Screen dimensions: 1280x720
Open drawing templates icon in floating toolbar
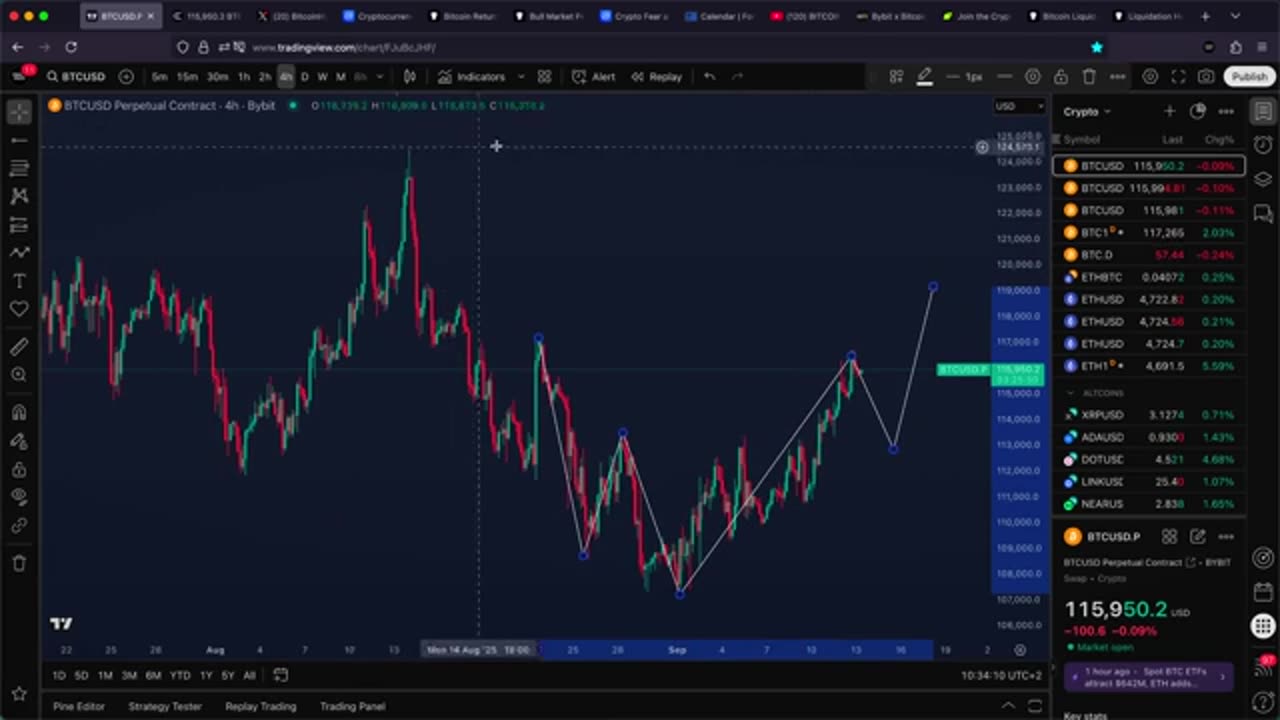tap(897, 77)
